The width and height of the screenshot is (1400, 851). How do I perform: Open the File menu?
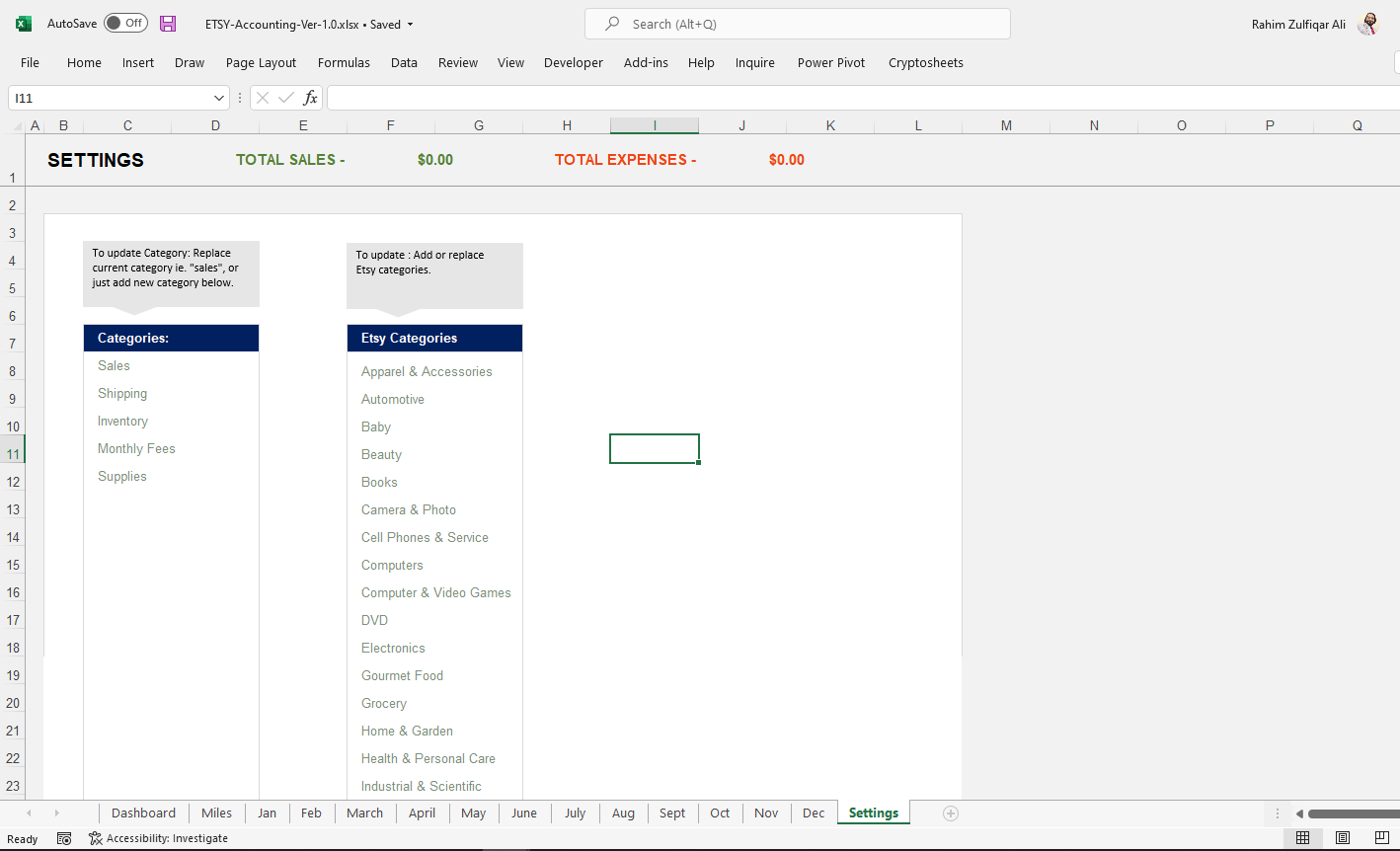click(x=30, y=62)
